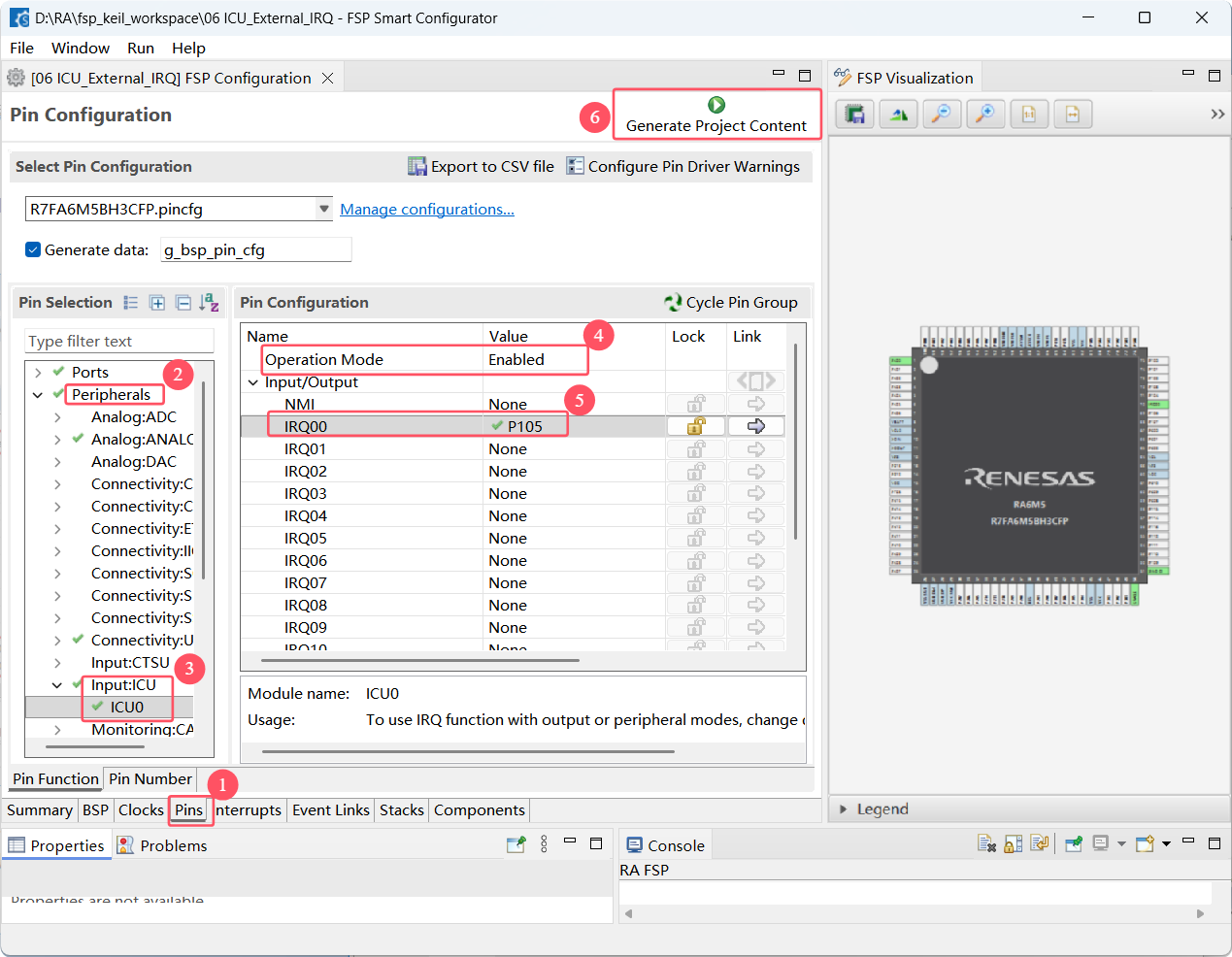Viewport: 1232px width, 957px height.
Task: Switch to Pin Number tab
Action: 150,779
